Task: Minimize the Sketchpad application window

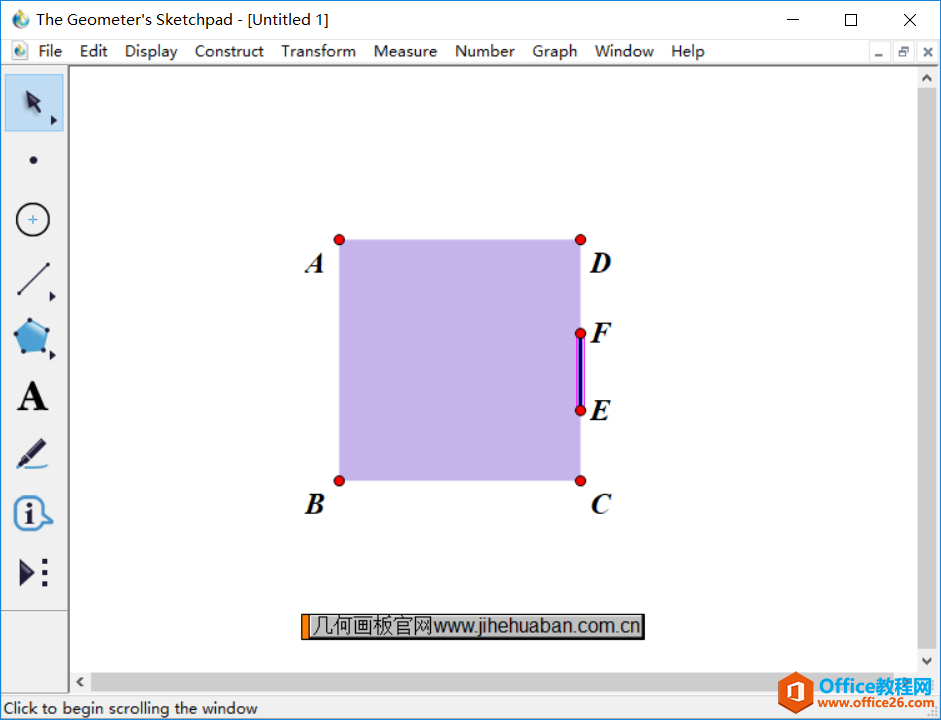Action: [793, 20]
